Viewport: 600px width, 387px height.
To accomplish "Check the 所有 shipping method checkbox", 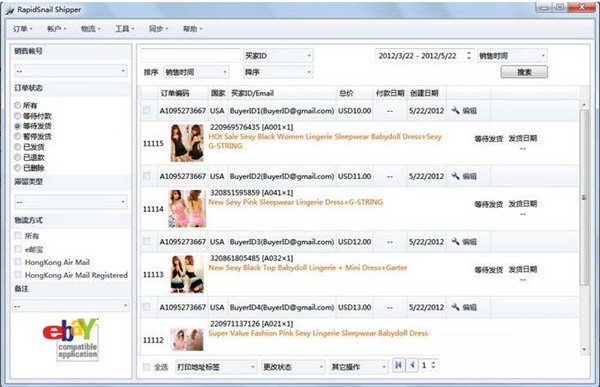I will click(x=18, y=235).
